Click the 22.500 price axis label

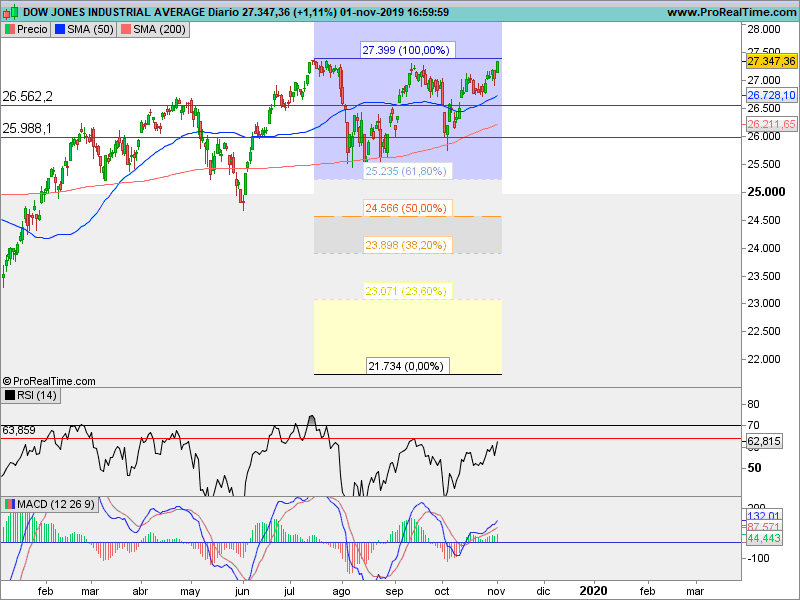click(764, 331)
